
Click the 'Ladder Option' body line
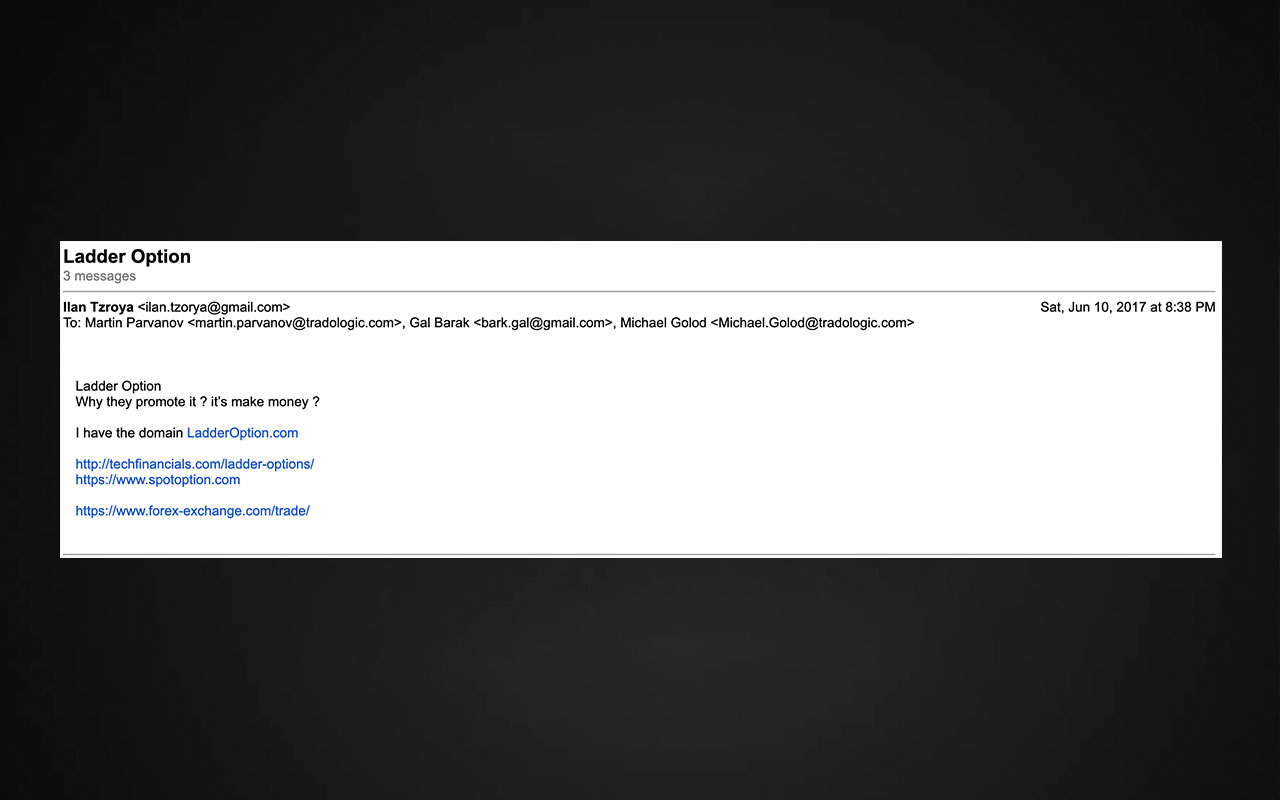(118, 386)
